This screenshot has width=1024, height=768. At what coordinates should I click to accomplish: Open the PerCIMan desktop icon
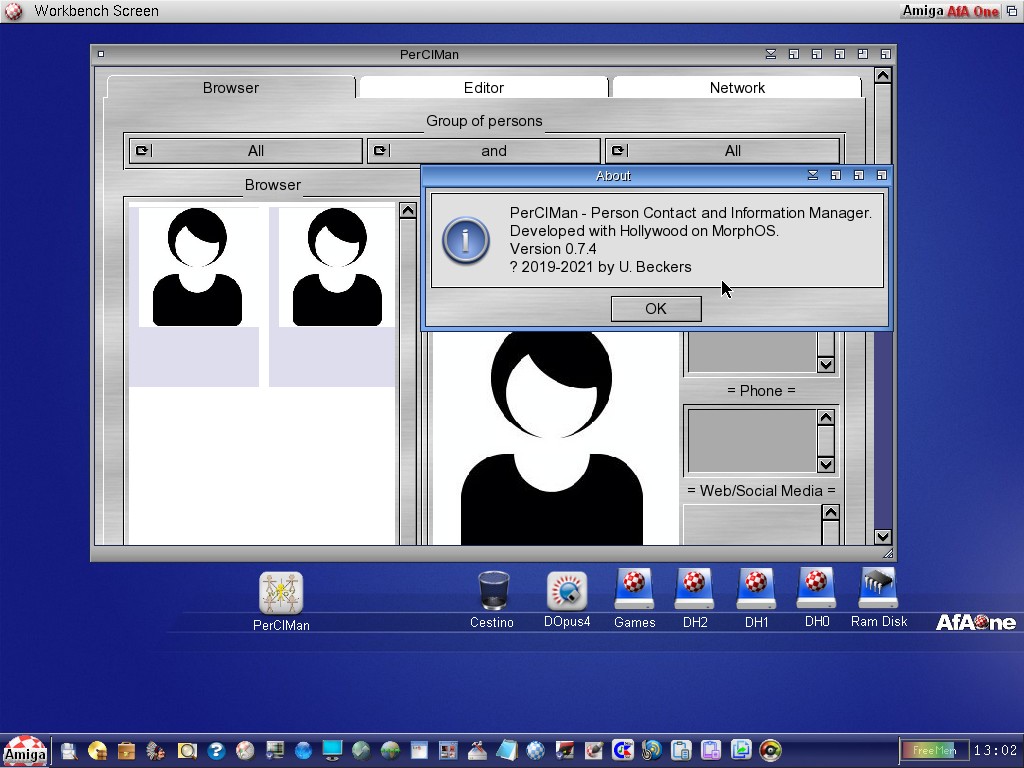(x=281, y=593)
